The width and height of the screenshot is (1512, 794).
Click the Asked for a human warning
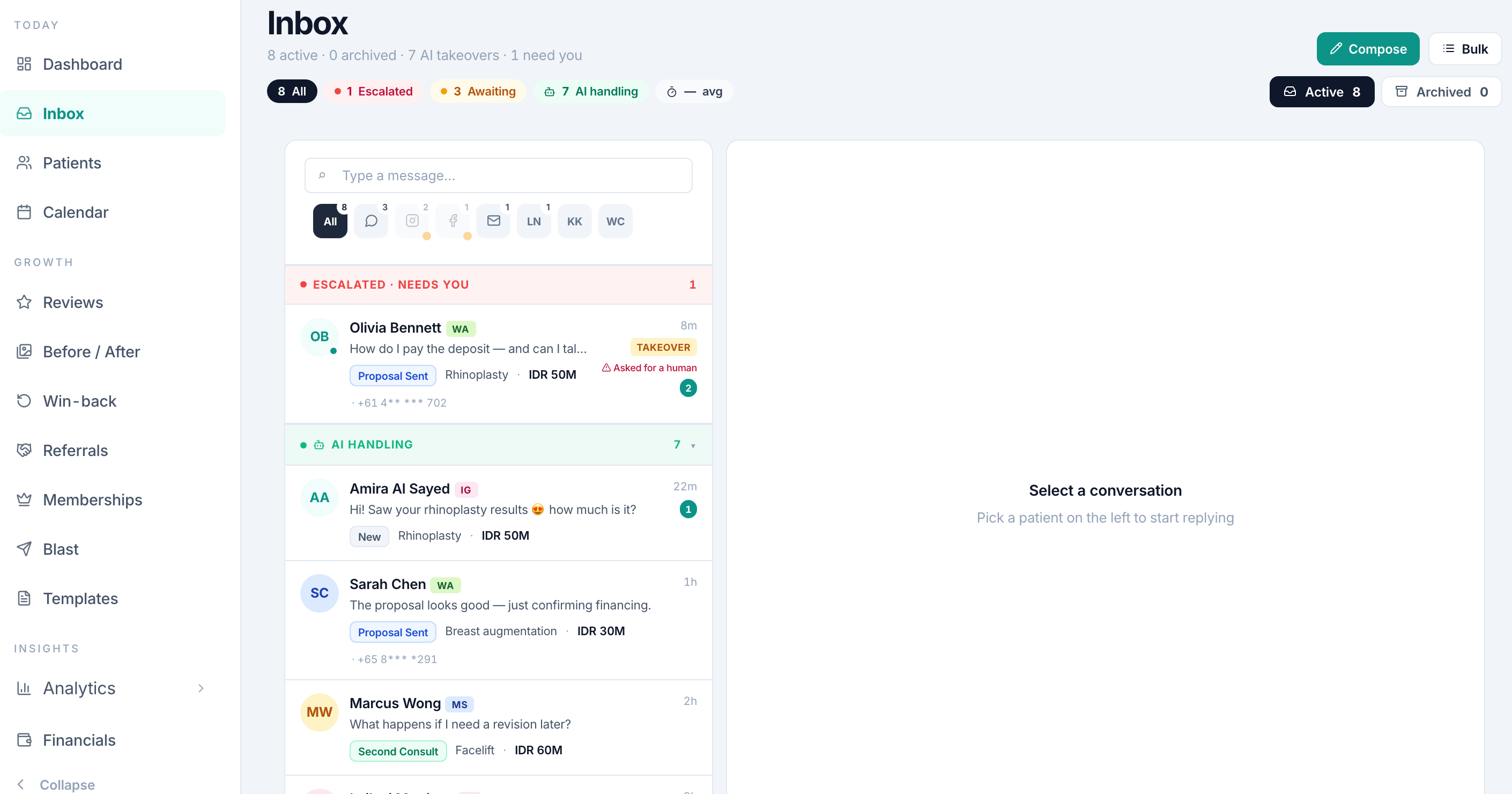pyautogui.click(x=649, y=367)
